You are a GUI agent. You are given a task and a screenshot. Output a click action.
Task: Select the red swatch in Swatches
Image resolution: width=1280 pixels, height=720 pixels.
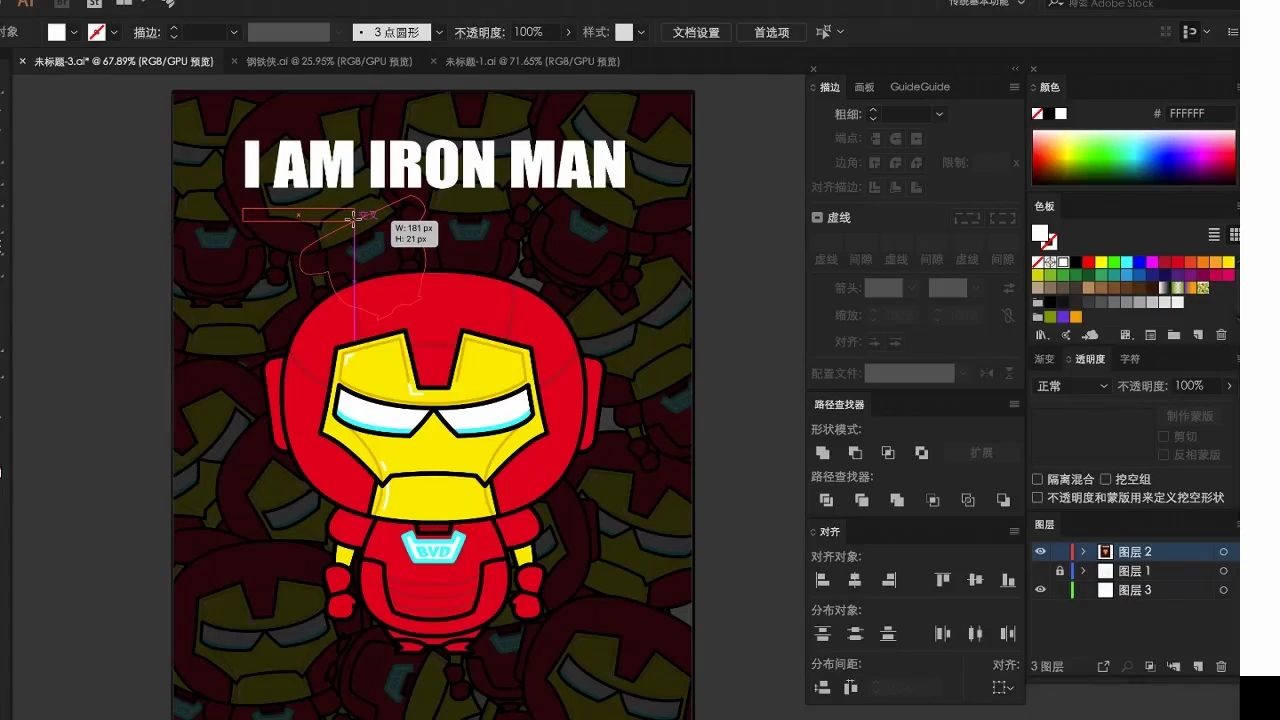pyautogui.click(x=1088, y=262)
